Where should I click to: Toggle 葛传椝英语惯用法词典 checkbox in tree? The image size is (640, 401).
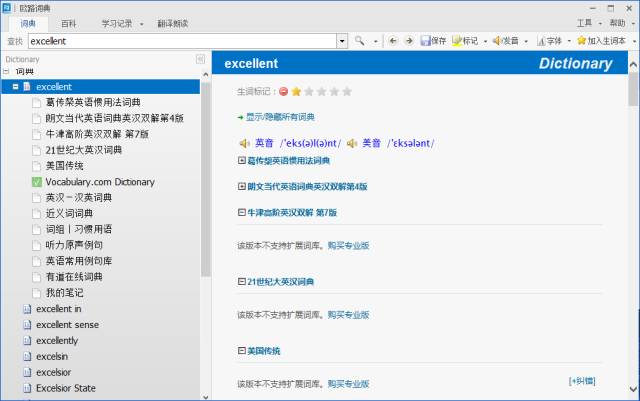click(x=37, y=102)
